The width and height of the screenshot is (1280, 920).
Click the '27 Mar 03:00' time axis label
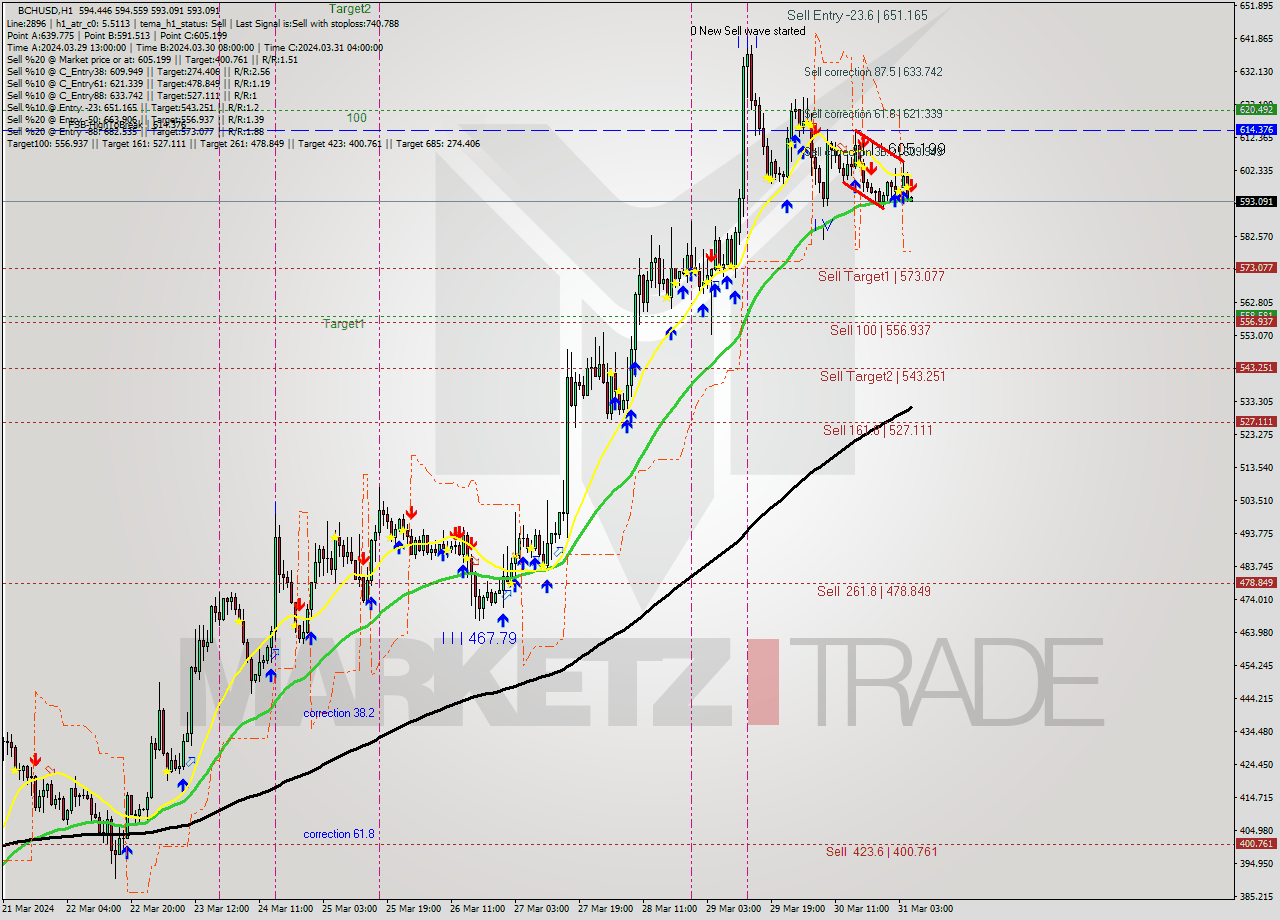click(x=539, y=909)
